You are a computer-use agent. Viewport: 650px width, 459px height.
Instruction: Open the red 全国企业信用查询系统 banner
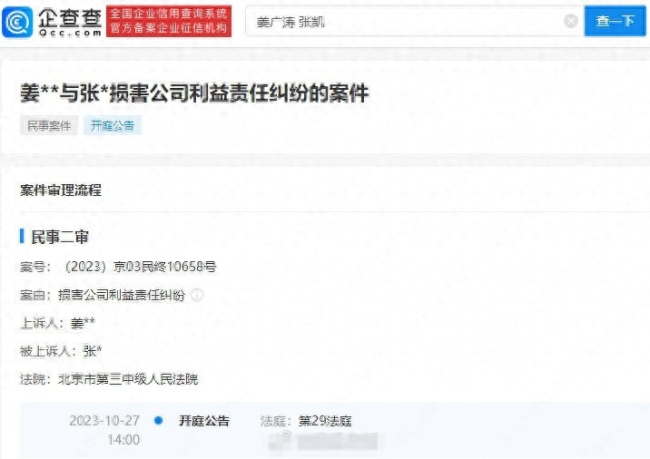[169, 21]
